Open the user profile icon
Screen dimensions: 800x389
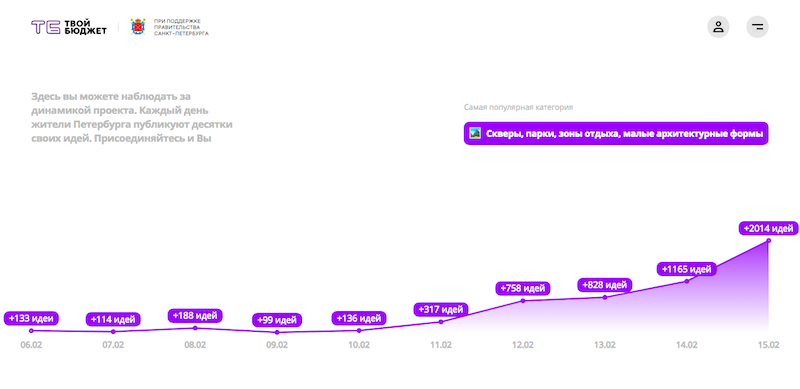pyautogui.click(x=718, y=27)
